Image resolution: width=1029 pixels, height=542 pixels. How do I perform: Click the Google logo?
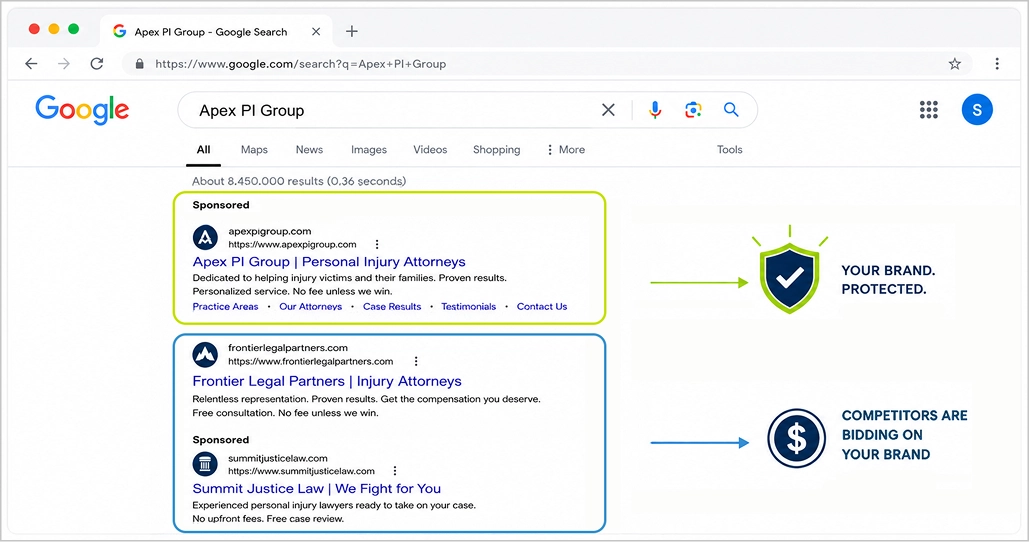point(82,110)
